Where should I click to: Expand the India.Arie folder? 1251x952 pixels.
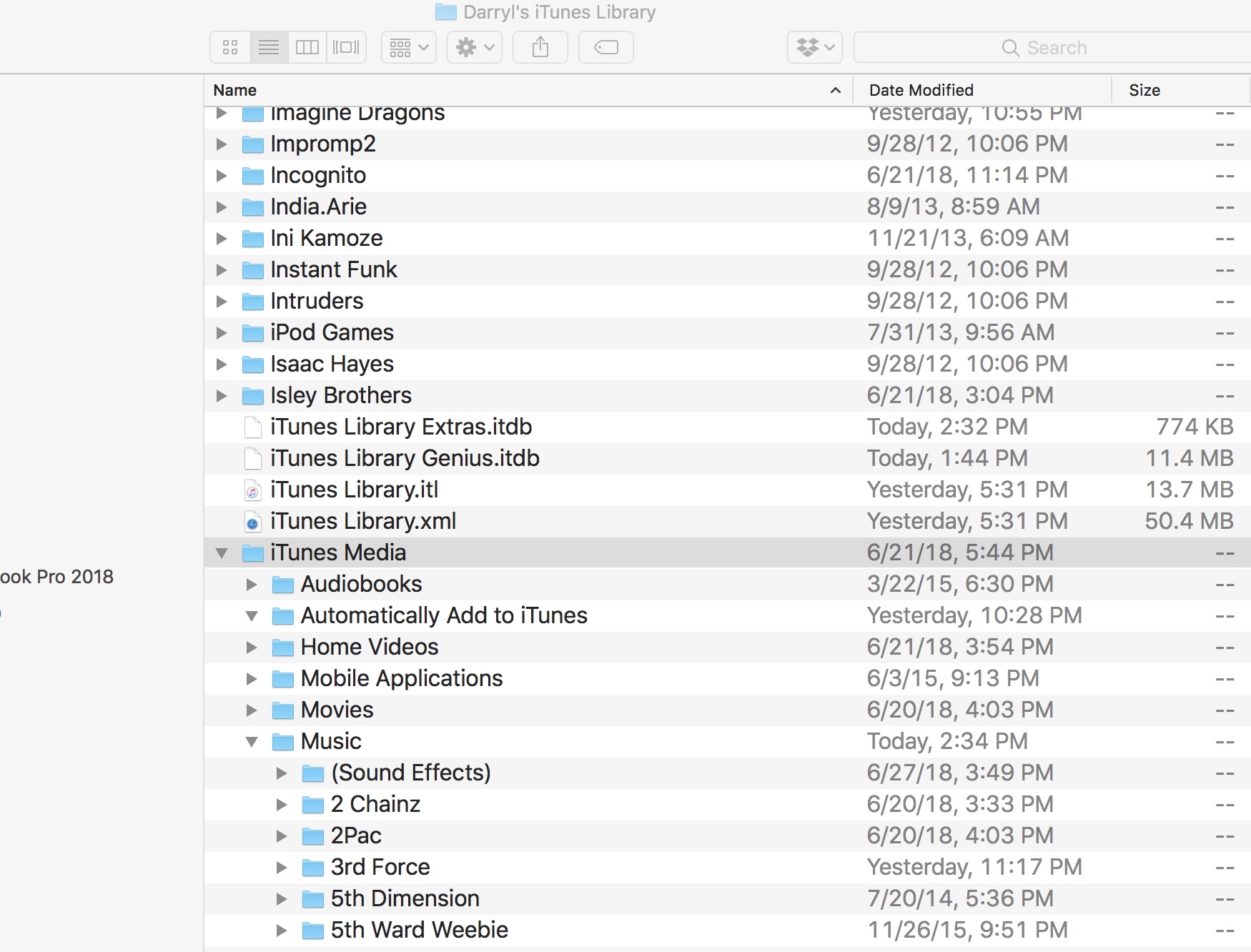tap(222, 207)
